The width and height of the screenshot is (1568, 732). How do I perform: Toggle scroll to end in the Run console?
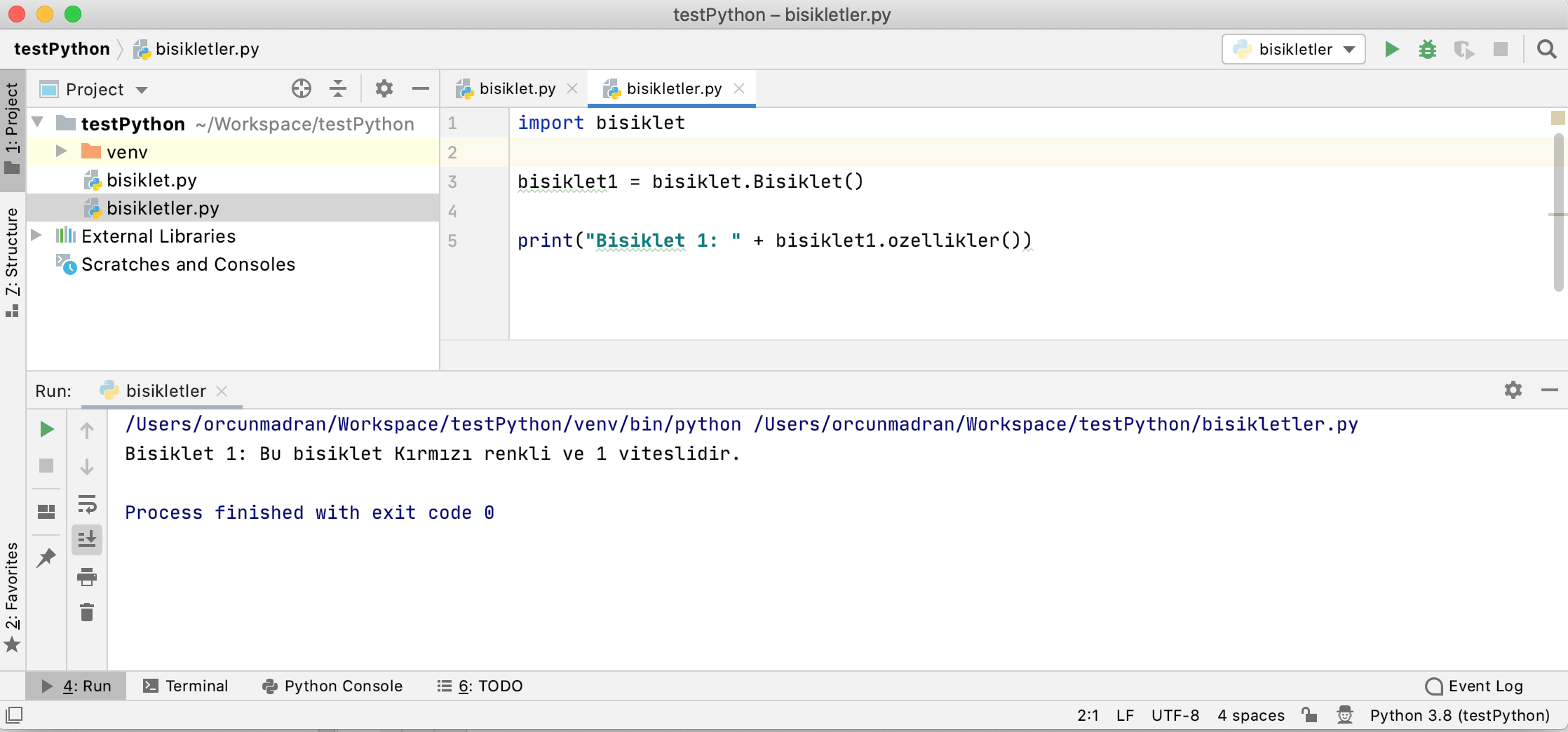87,540
